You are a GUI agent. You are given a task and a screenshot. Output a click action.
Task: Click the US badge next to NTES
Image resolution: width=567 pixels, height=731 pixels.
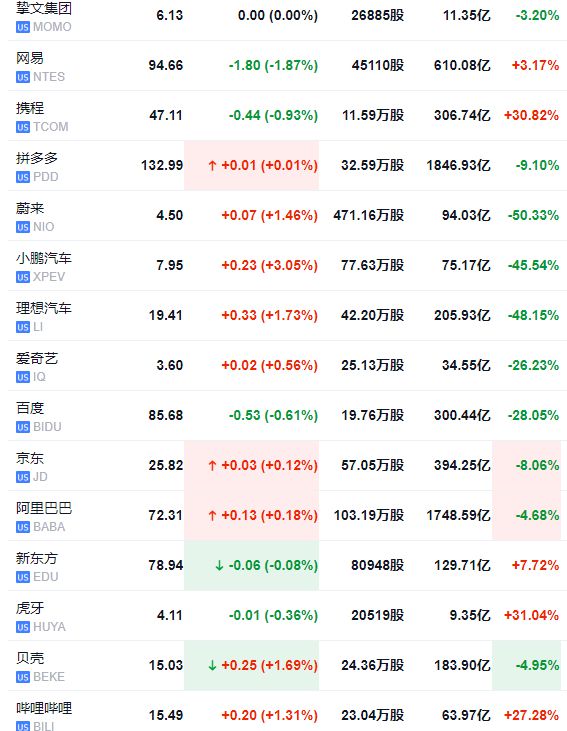coord(23,77)
